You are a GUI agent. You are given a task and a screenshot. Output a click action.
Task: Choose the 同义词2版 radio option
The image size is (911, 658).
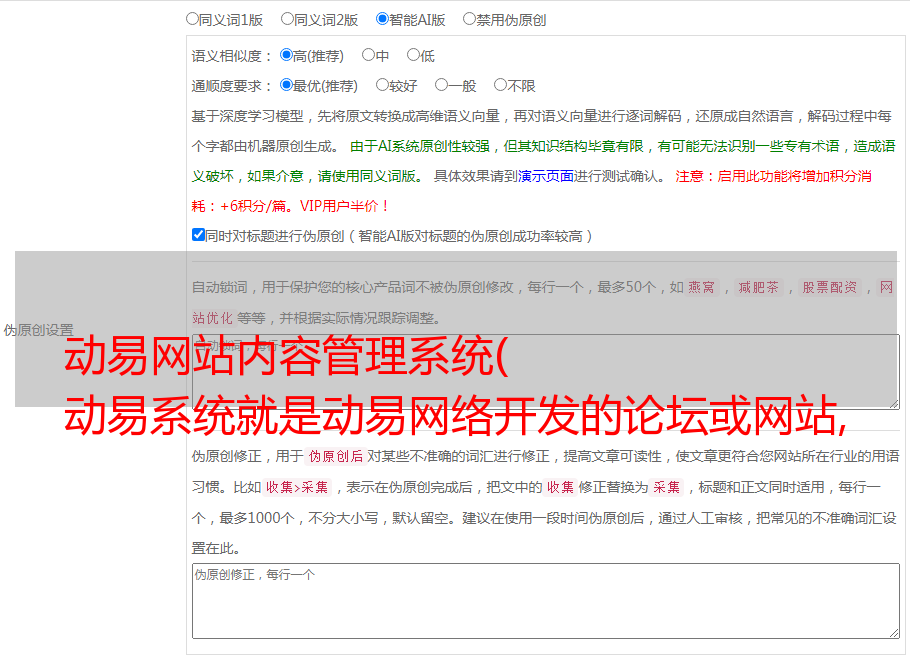[x=287, y=19]
